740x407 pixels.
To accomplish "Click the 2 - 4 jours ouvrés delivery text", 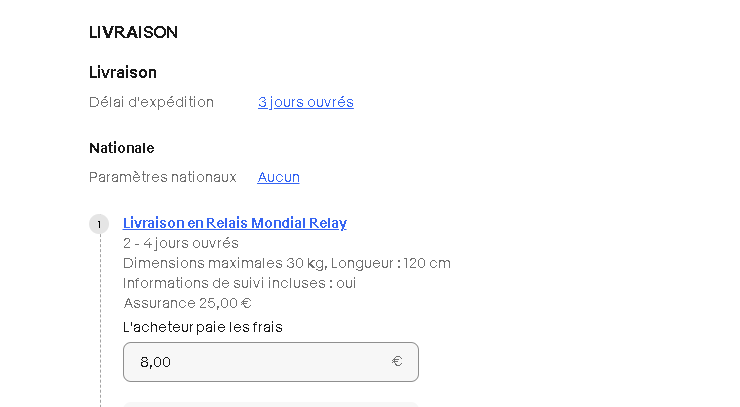I will (181, 243).
